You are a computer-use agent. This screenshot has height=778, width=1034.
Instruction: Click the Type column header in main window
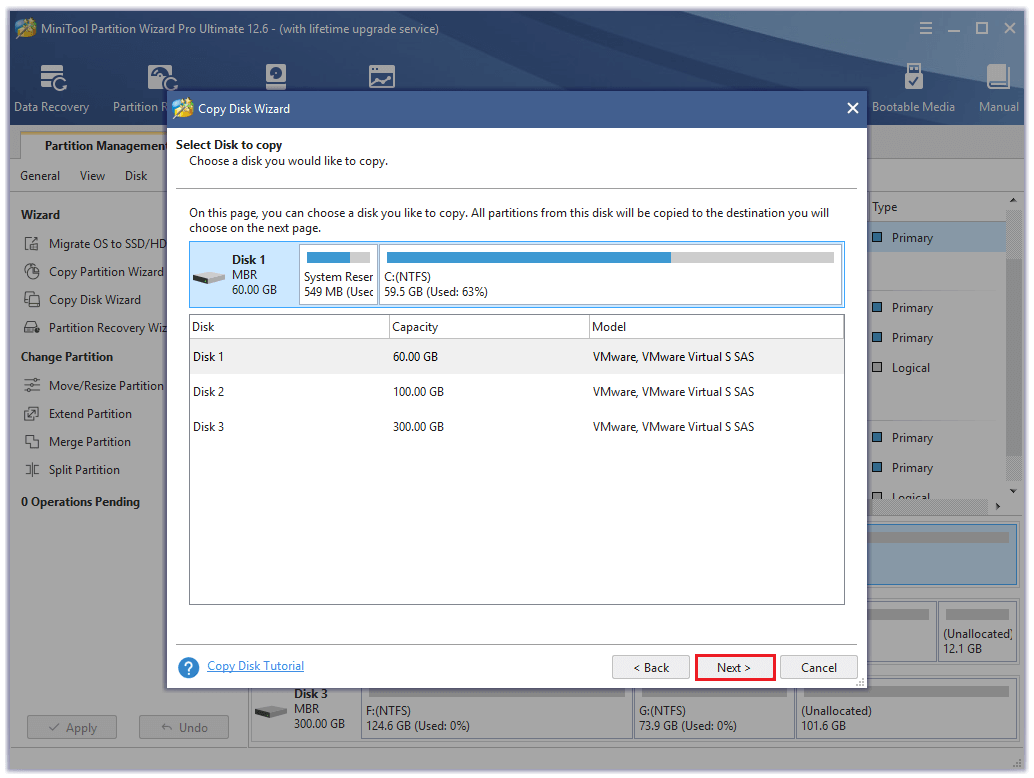tap(884, 207)
